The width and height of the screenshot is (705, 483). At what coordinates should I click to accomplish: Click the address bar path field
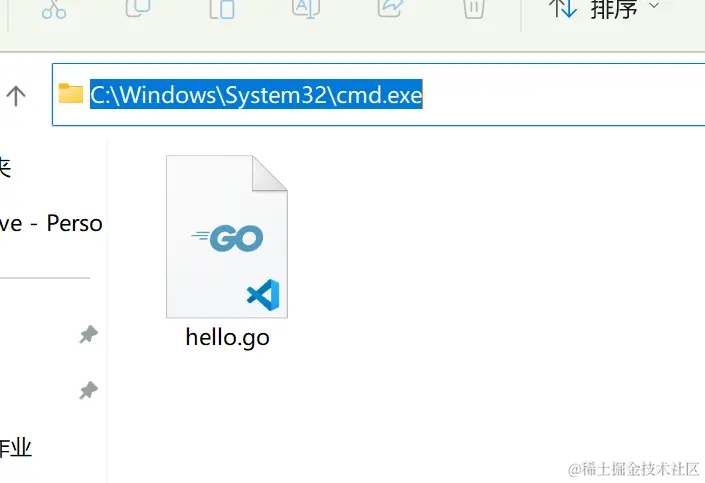tap(379, 94)
